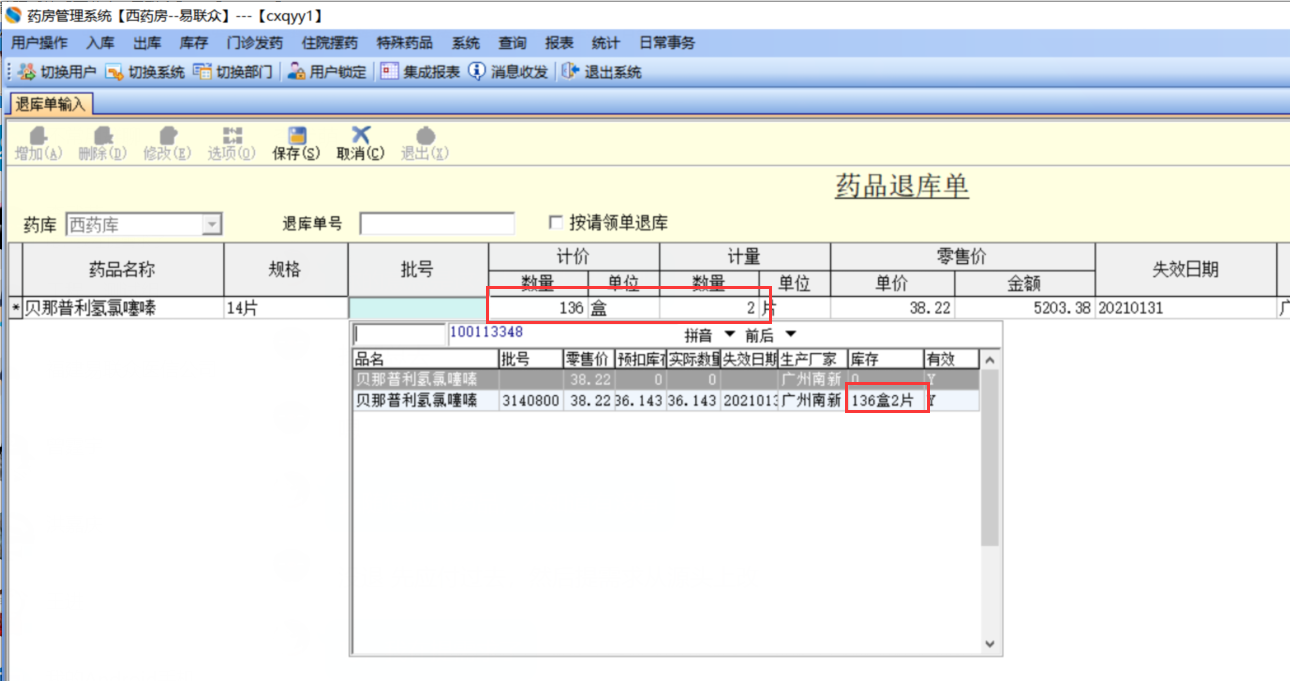
Task: Open the 门诊发药 menu
Action: coord(255,43)
